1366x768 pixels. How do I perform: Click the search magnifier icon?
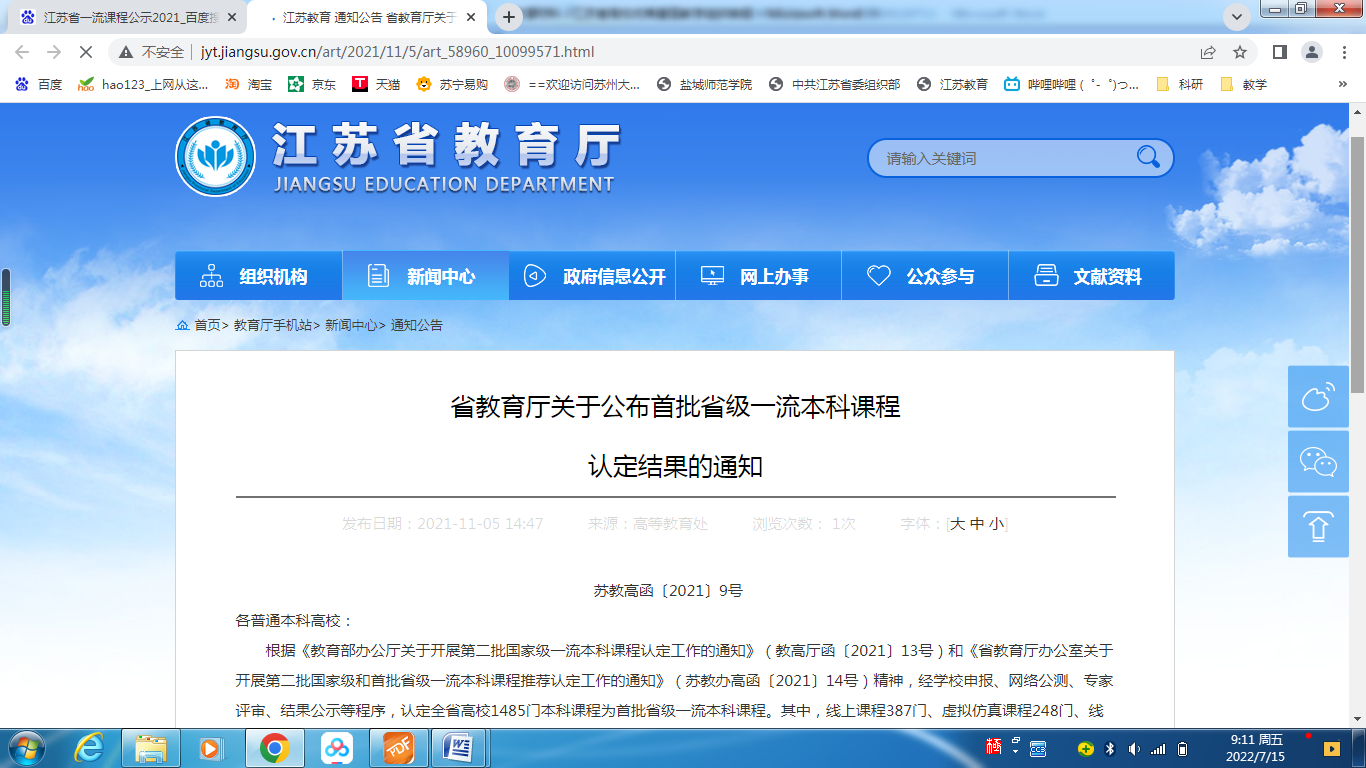pyautogui.click(x=1147, y=157)
